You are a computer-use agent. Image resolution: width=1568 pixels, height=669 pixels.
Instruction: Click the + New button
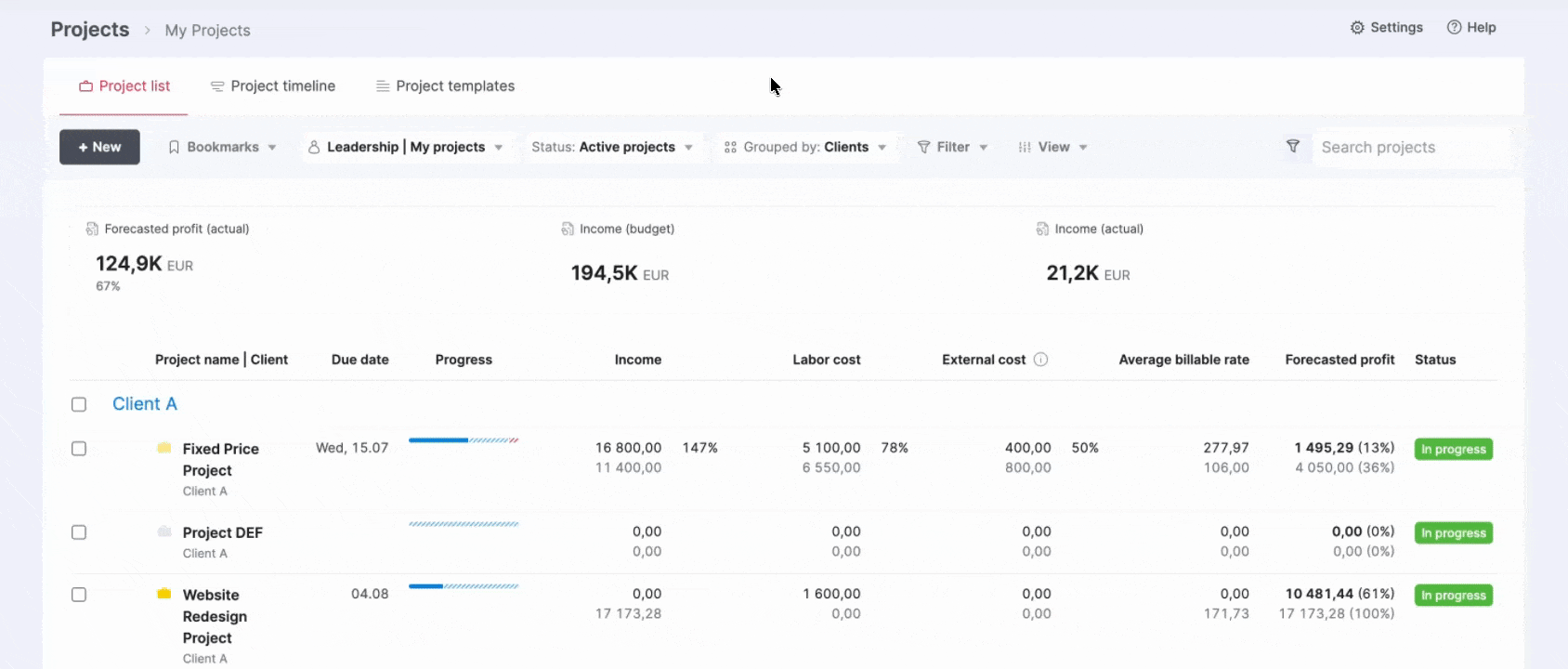click(x=99, y=147)
